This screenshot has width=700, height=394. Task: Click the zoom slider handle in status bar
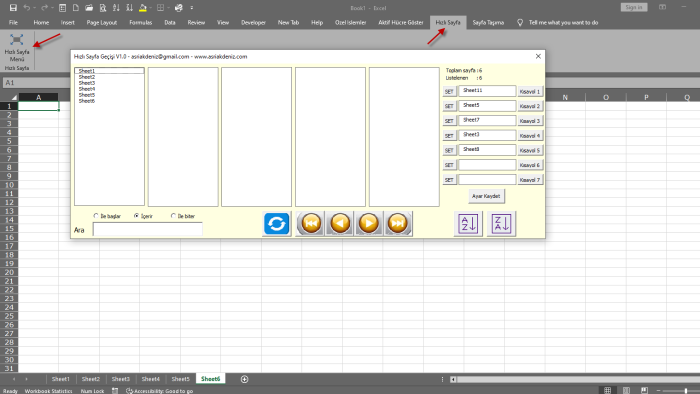686,391
